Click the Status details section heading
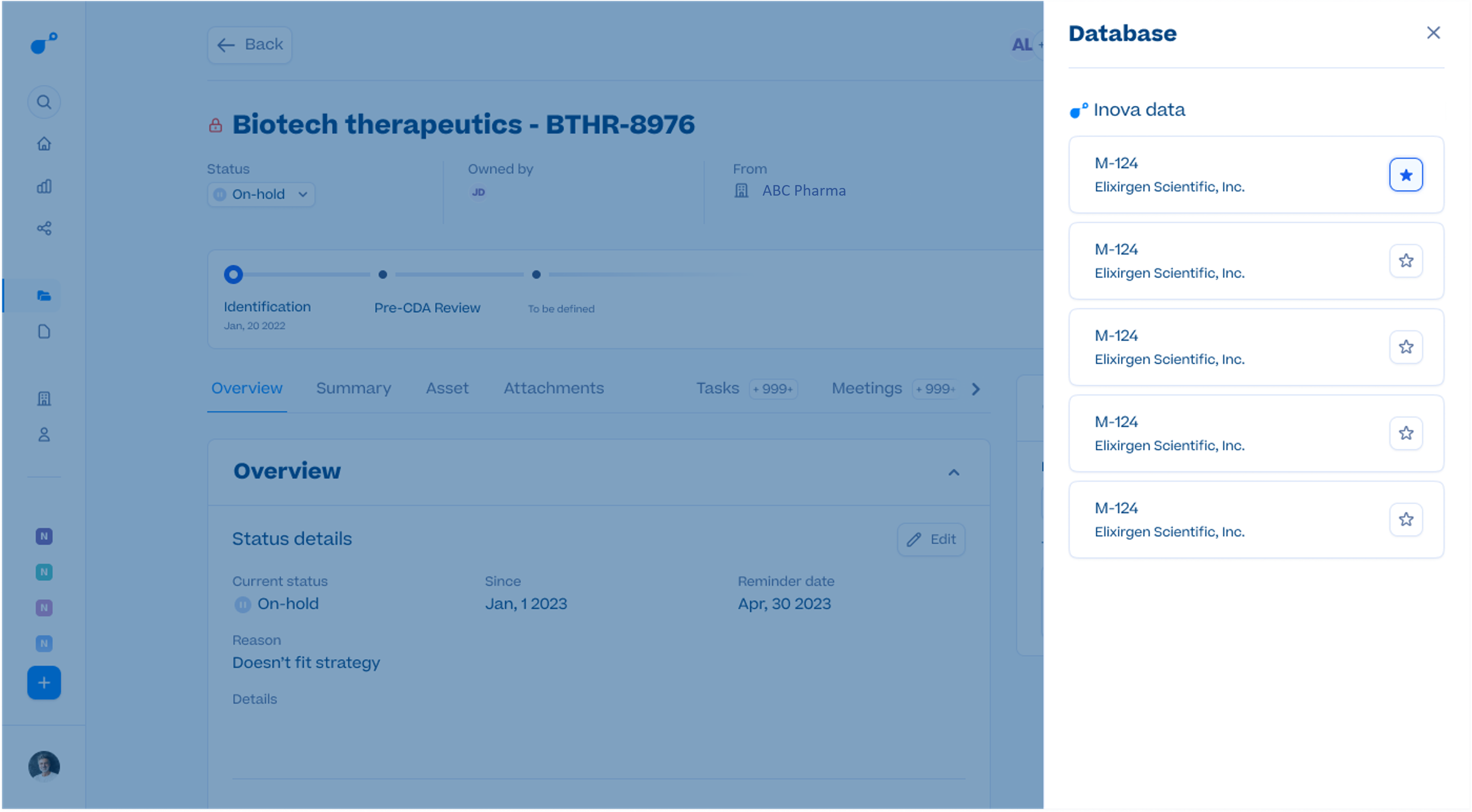 coord(292,539)
